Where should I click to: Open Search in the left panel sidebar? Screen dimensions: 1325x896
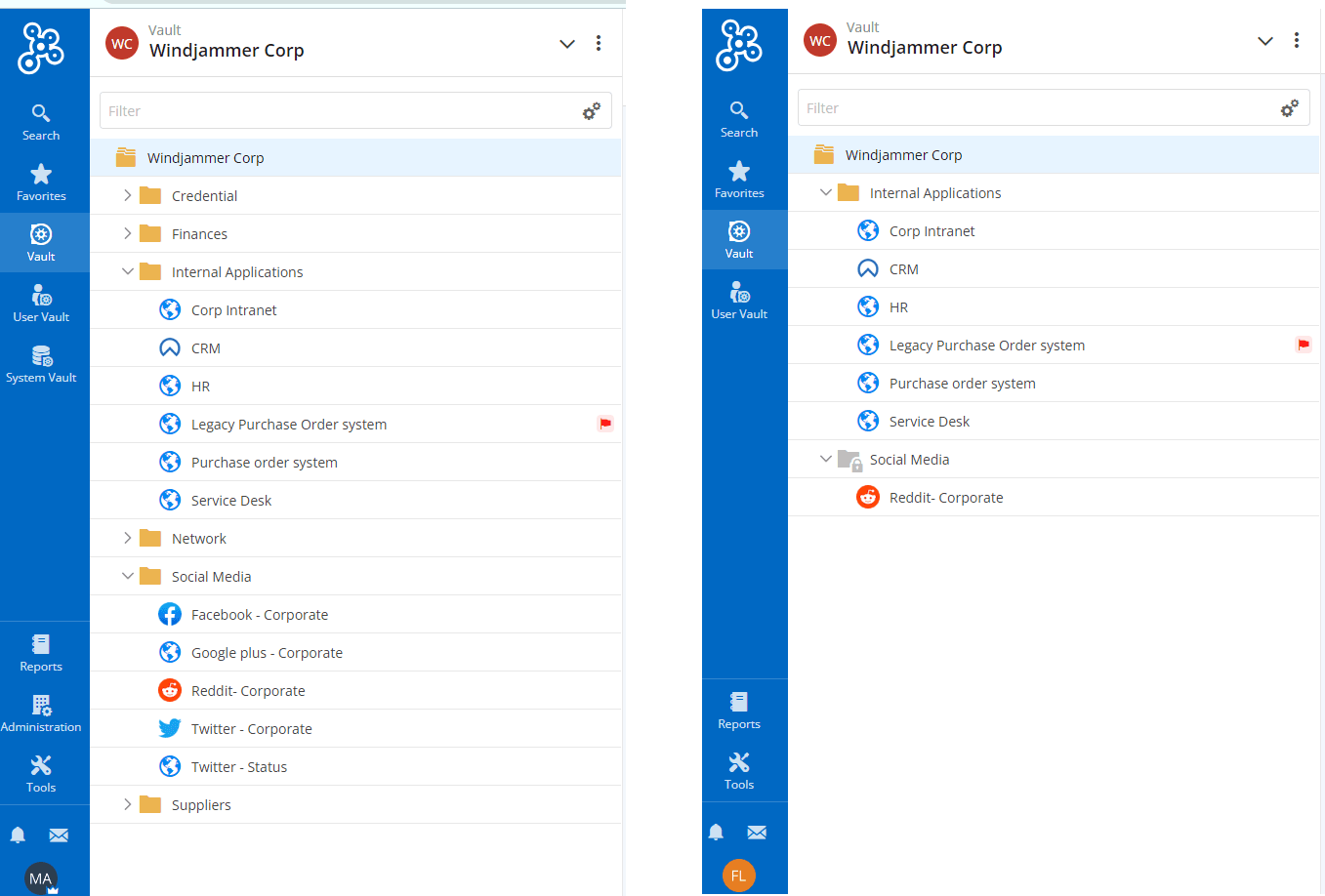(x=41, y=122)
